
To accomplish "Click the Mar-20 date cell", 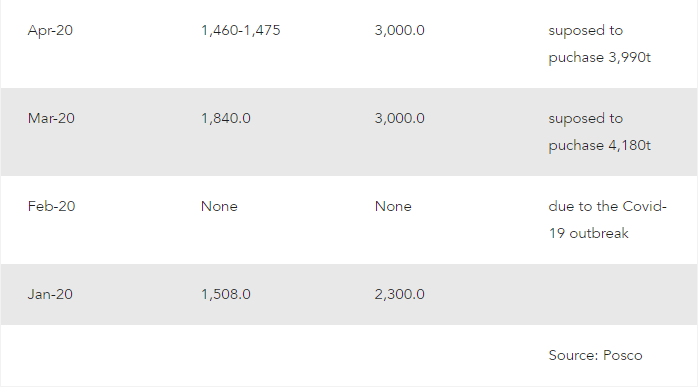I will (51, 118).
